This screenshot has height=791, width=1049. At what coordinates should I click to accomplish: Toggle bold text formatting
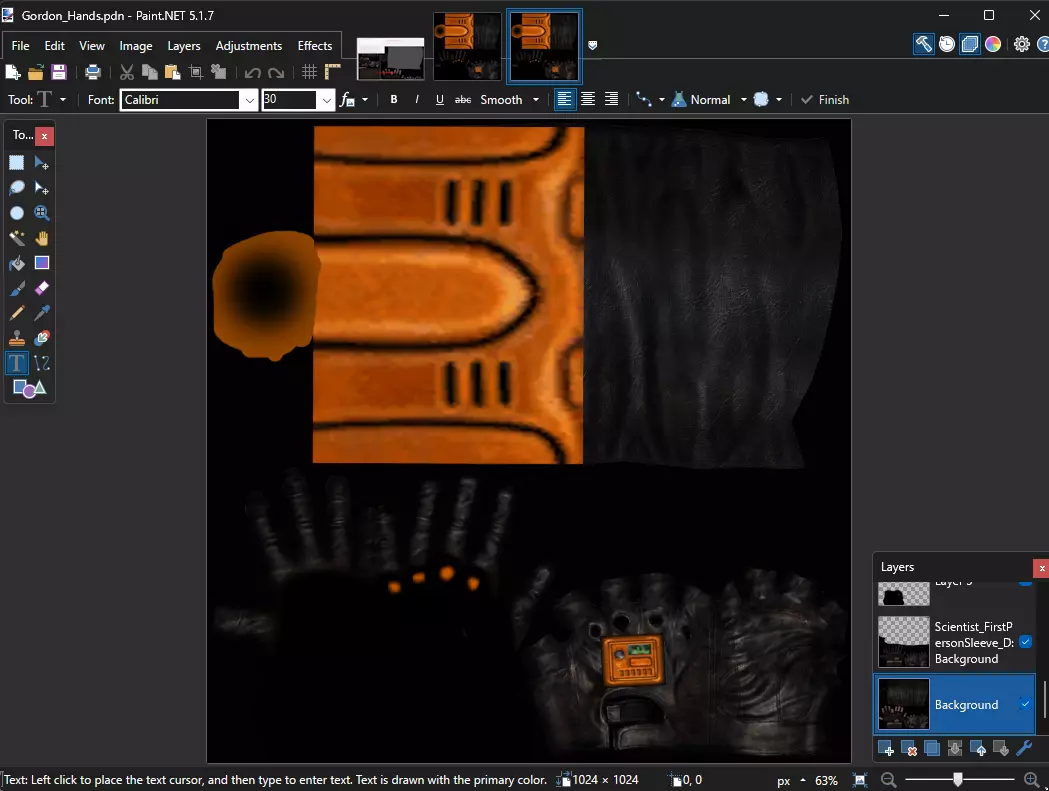(x=394, y=100)
